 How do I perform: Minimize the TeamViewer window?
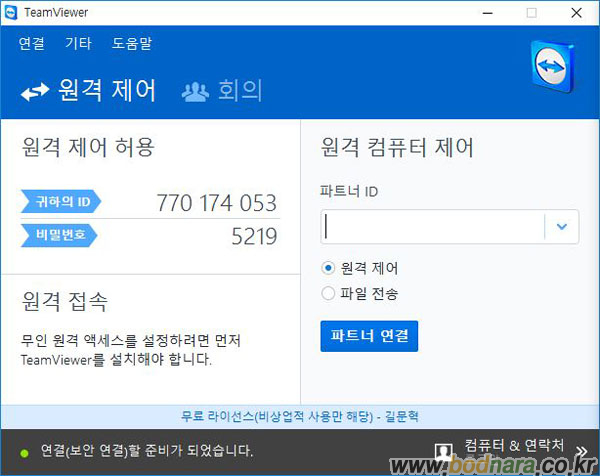(488, 13)
